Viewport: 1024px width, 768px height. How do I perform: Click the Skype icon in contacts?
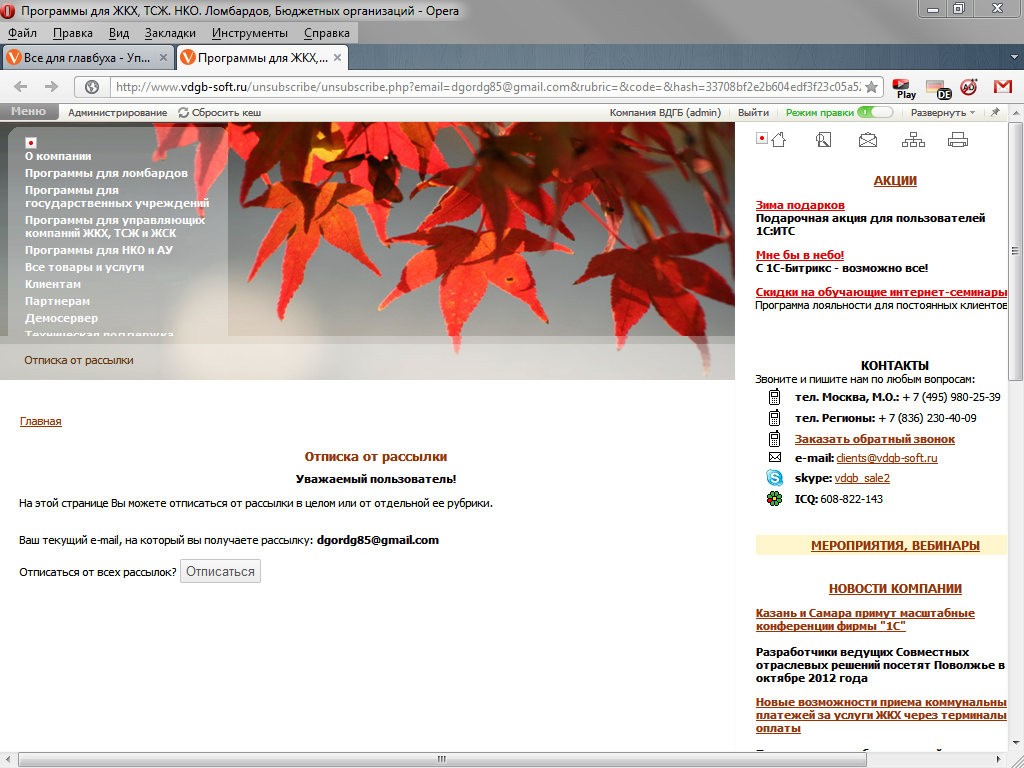[775, 477]
